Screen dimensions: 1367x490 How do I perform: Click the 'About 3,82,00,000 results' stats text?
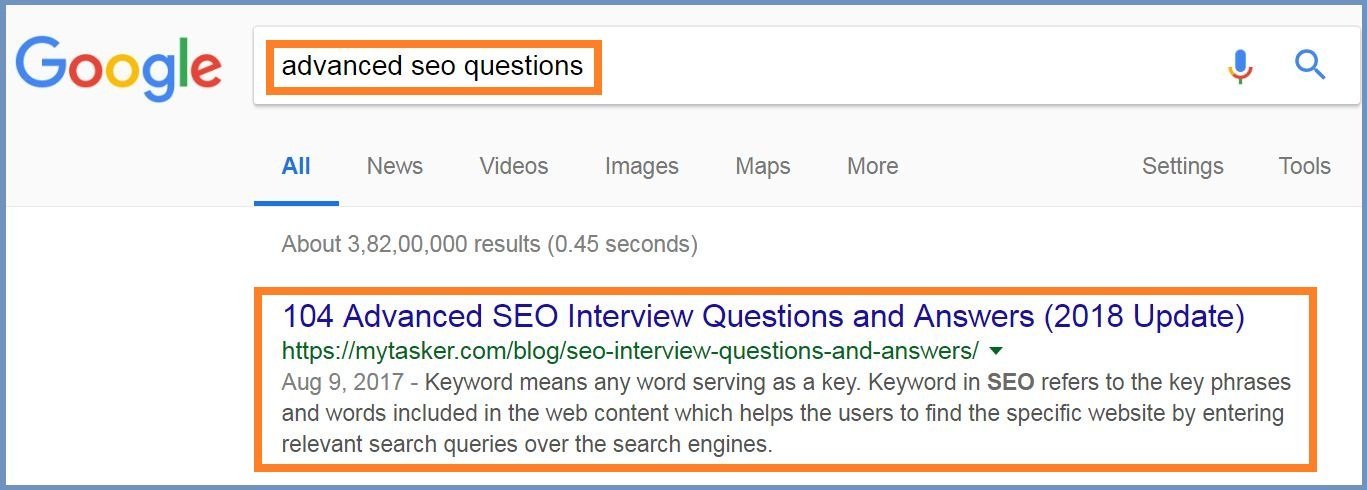[x=490, y=244]
